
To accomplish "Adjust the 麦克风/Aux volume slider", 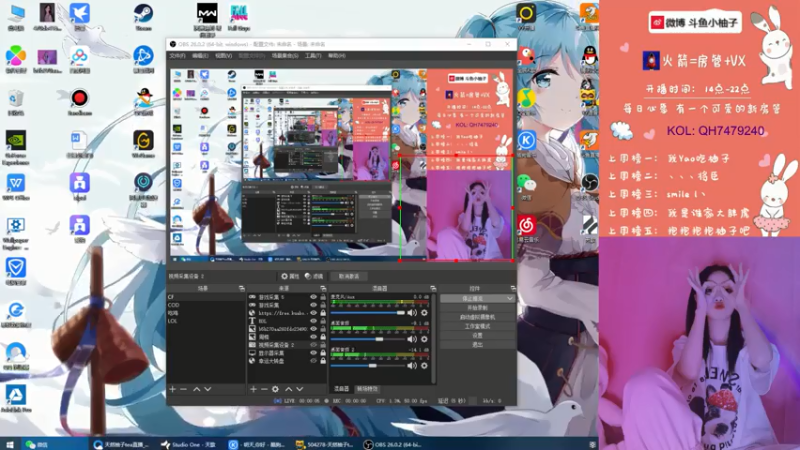I will click(367, 313).
